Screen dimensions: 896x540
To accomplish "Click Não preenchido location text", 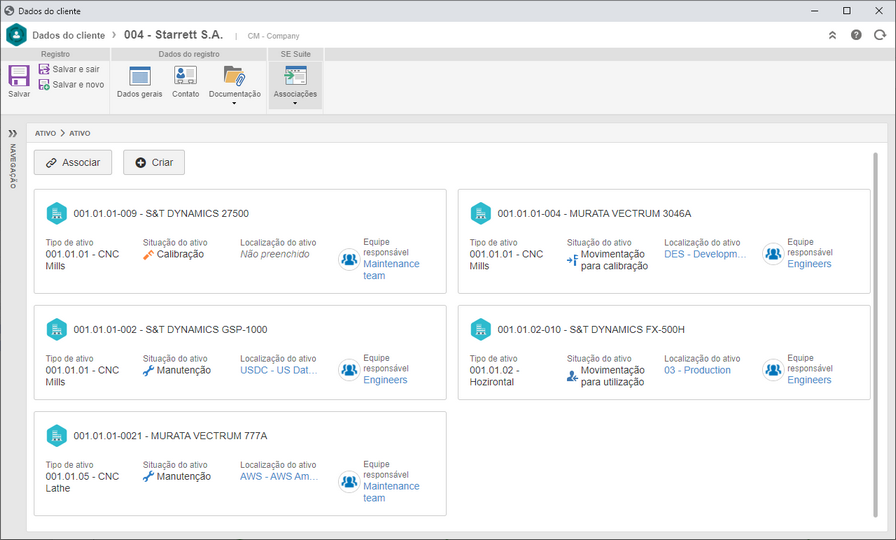I will pos(275,254).
